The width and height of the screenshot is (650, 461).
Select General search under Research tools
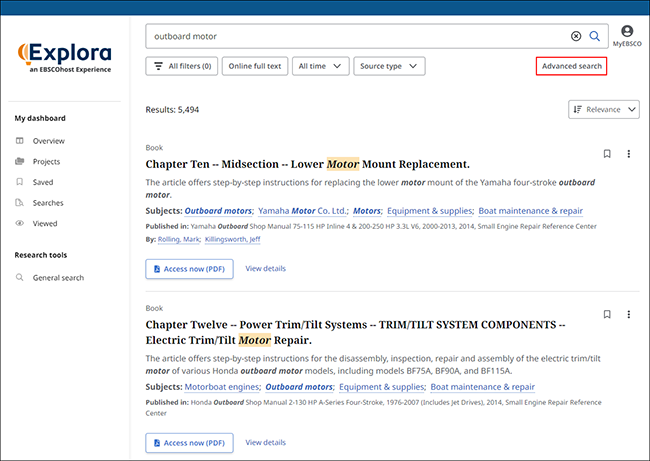coord(50,278)
